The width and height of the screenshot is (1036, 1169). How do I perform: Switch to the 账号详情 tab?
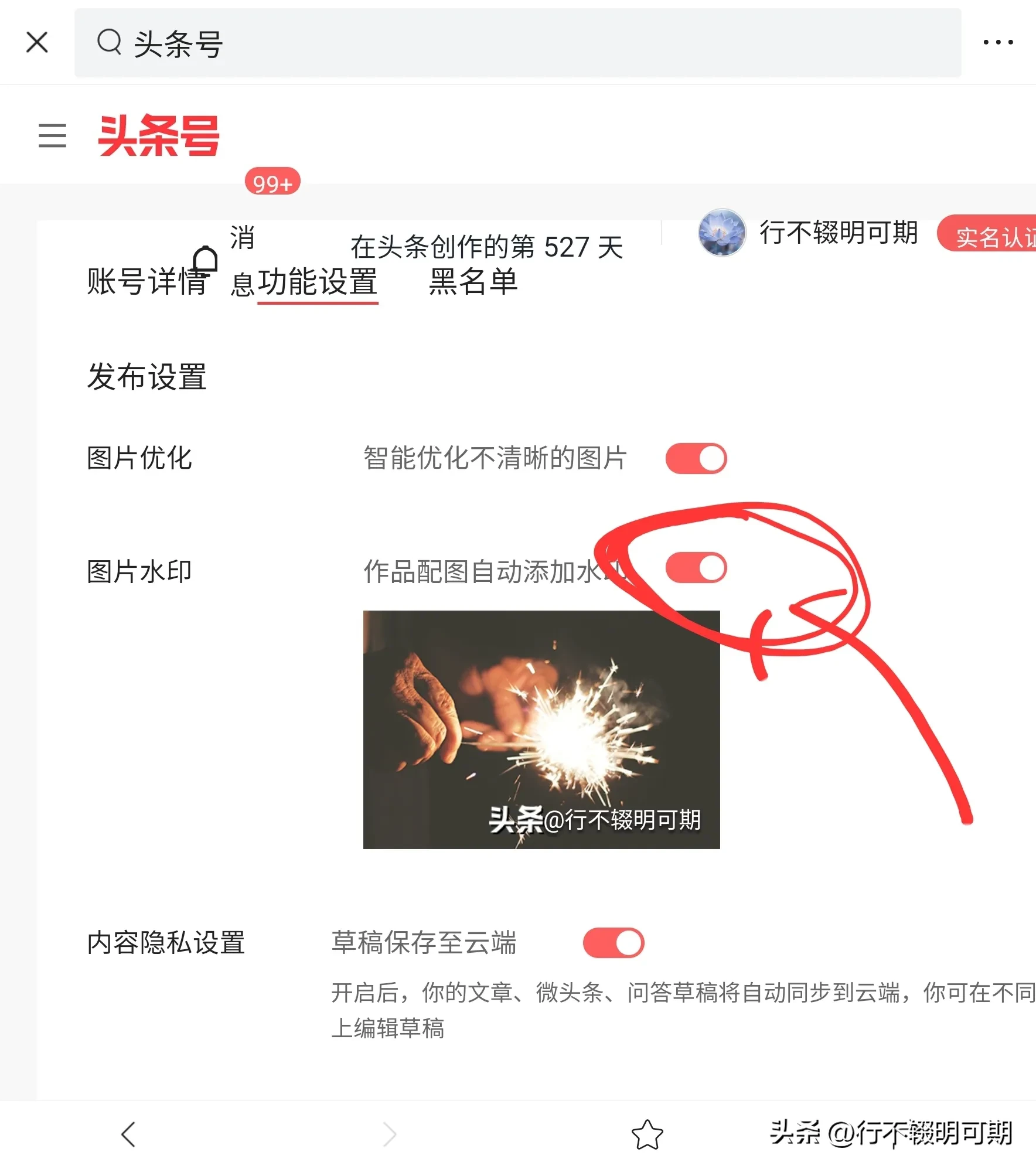[146, 281]
